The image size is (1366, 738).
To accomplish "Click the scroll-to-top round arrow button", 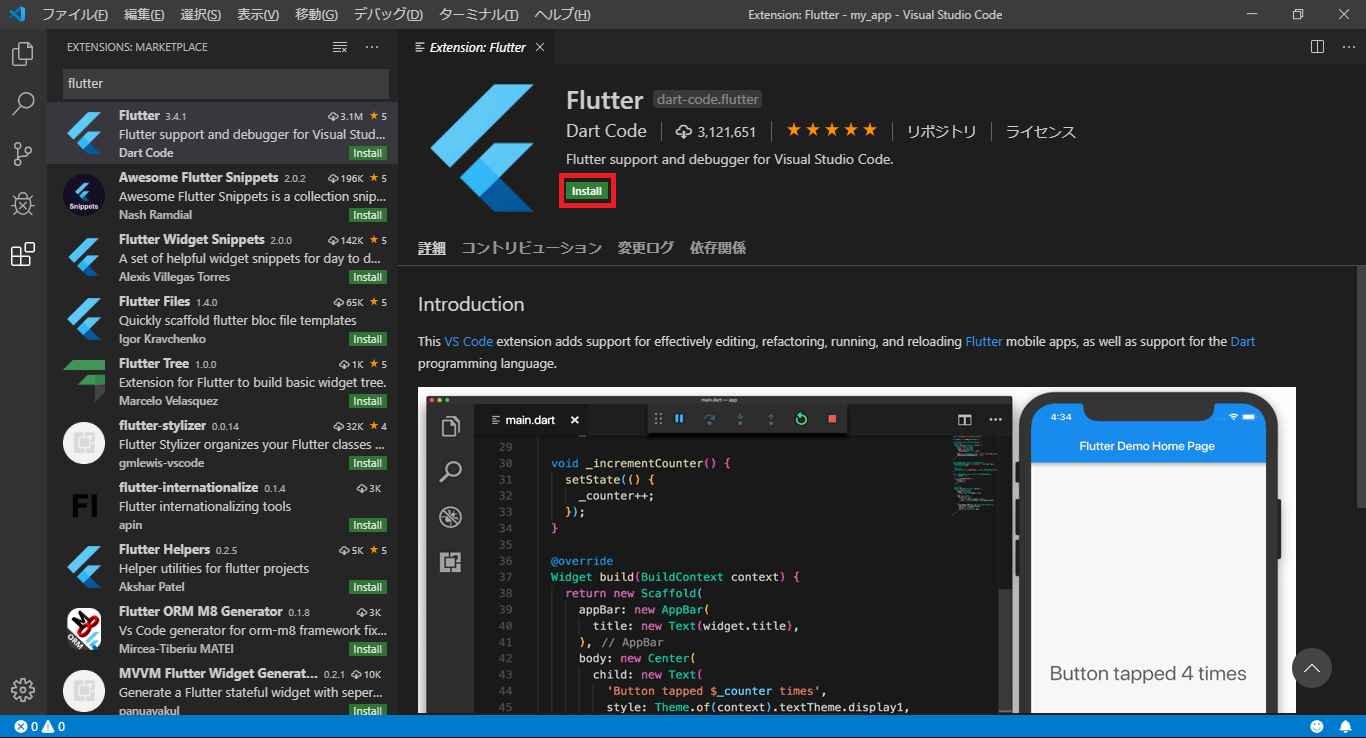I will pos(1311,668).
